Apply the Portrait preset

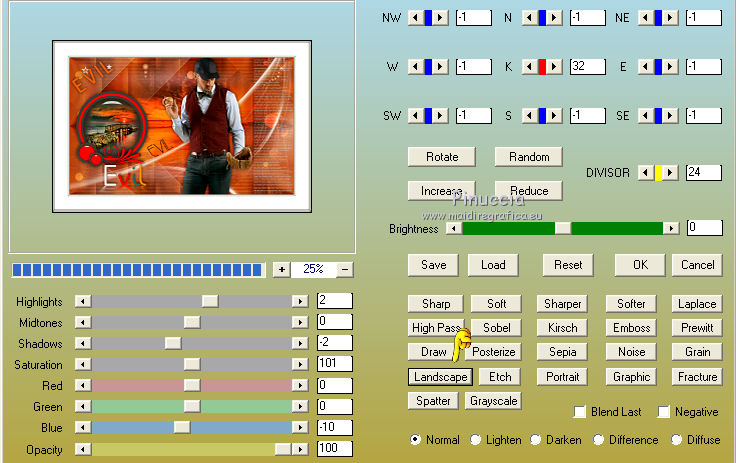point(562,377)
